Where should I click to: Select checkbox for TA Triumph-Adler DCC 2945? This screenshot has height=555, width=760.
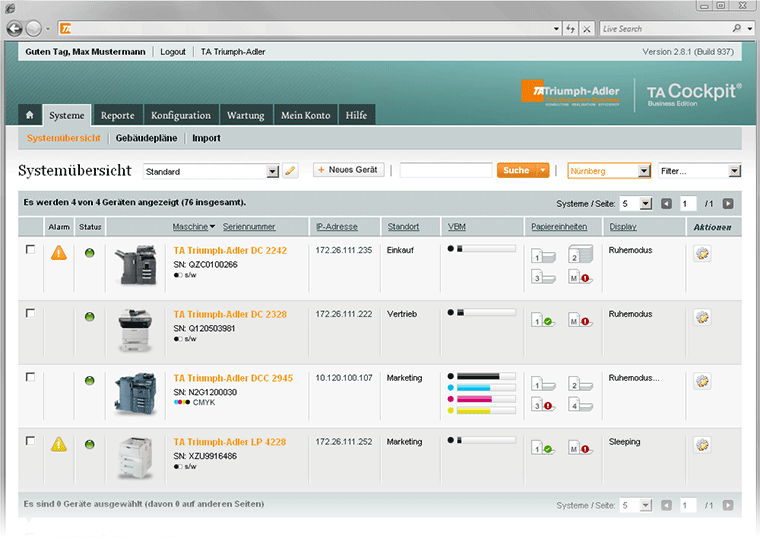pyautogui.click(x=30, y=377)
